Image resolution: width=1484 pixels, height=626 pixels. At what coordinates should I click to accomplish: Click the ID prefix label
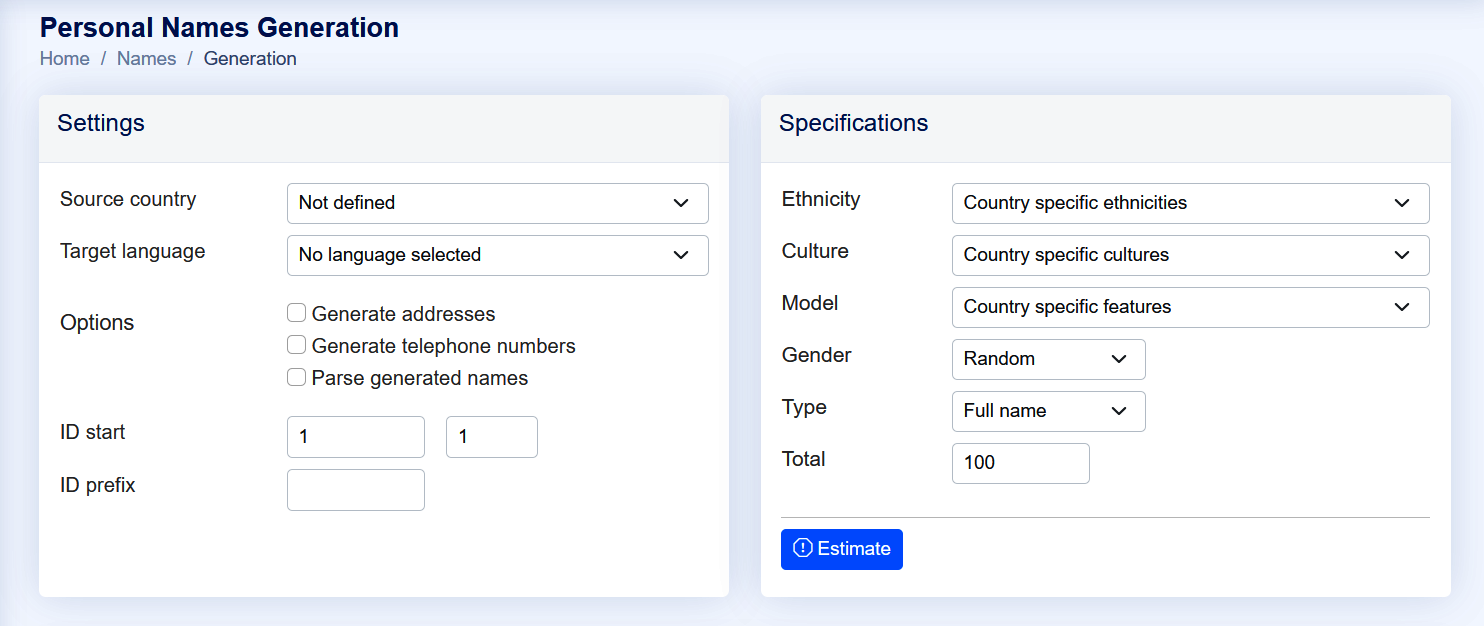coord(98,485)
